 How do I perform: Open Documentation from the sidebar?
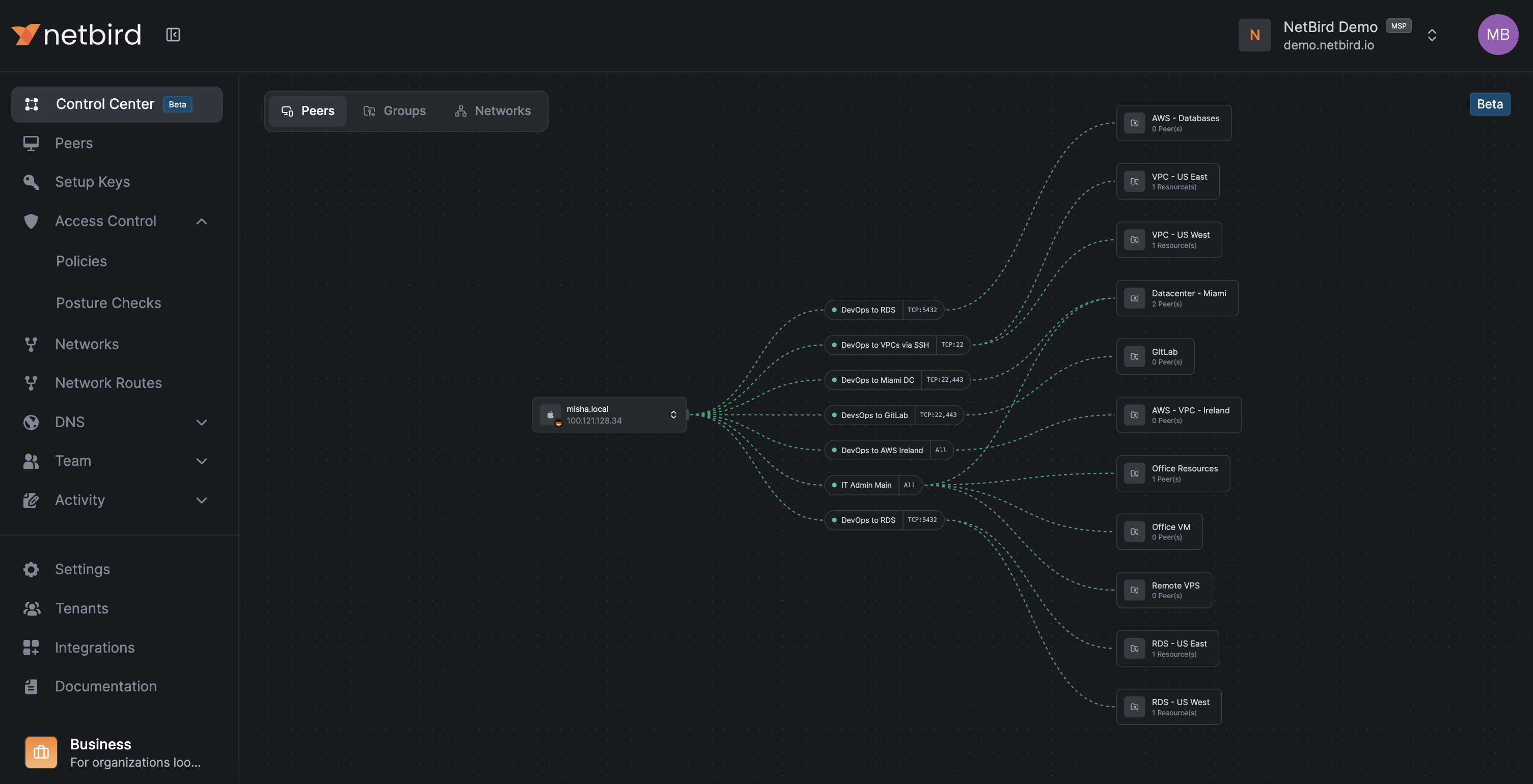coord(105,686)
